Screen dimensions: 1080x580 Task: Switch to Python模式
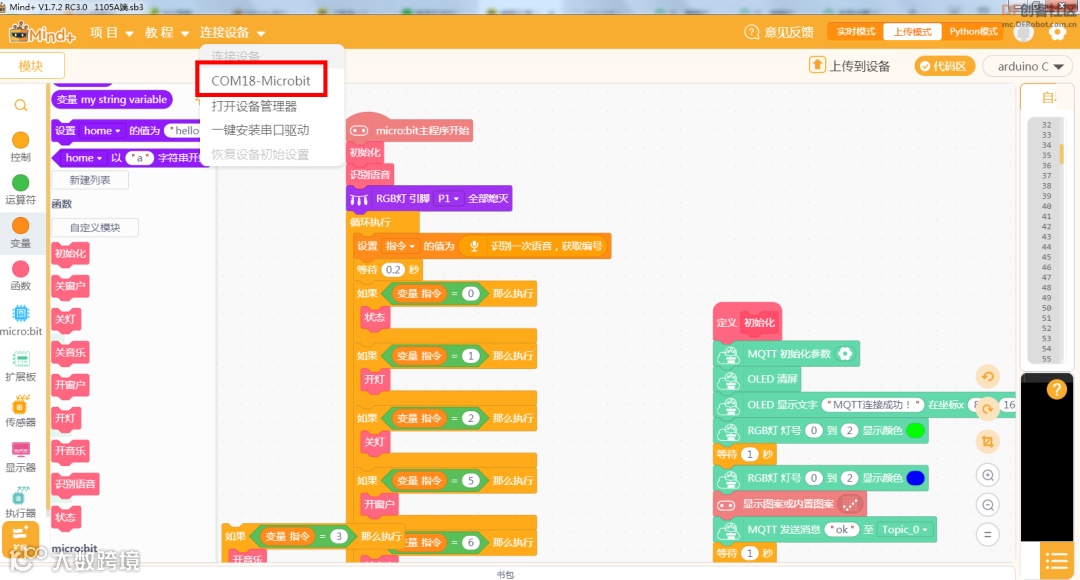tap(973, 32)
